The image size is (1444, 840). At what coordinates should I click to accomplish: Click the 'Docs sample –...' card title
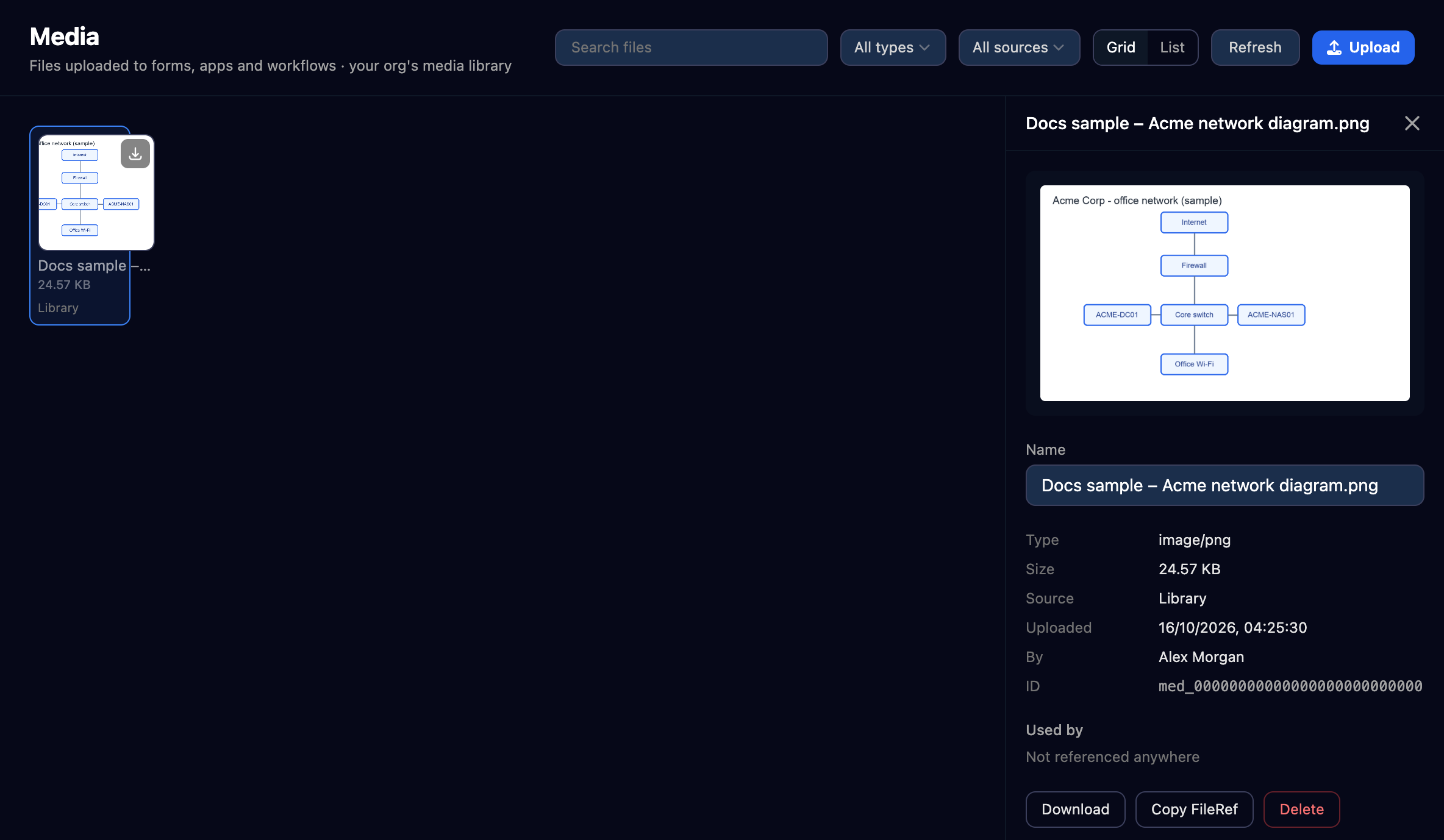click(x=94, y=266)
